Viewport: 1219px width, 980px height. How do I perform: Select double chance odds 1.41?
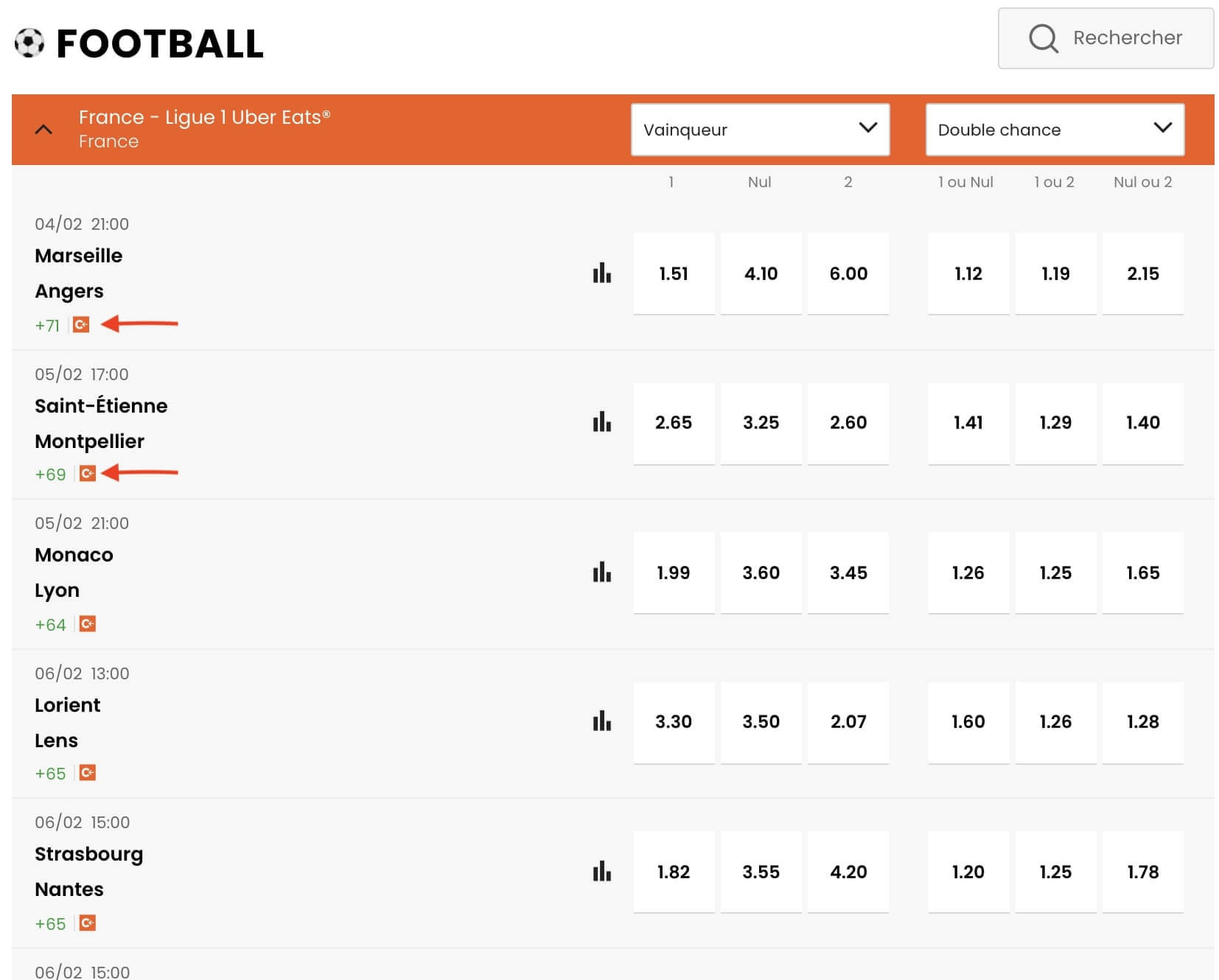[x=968, y=423]
